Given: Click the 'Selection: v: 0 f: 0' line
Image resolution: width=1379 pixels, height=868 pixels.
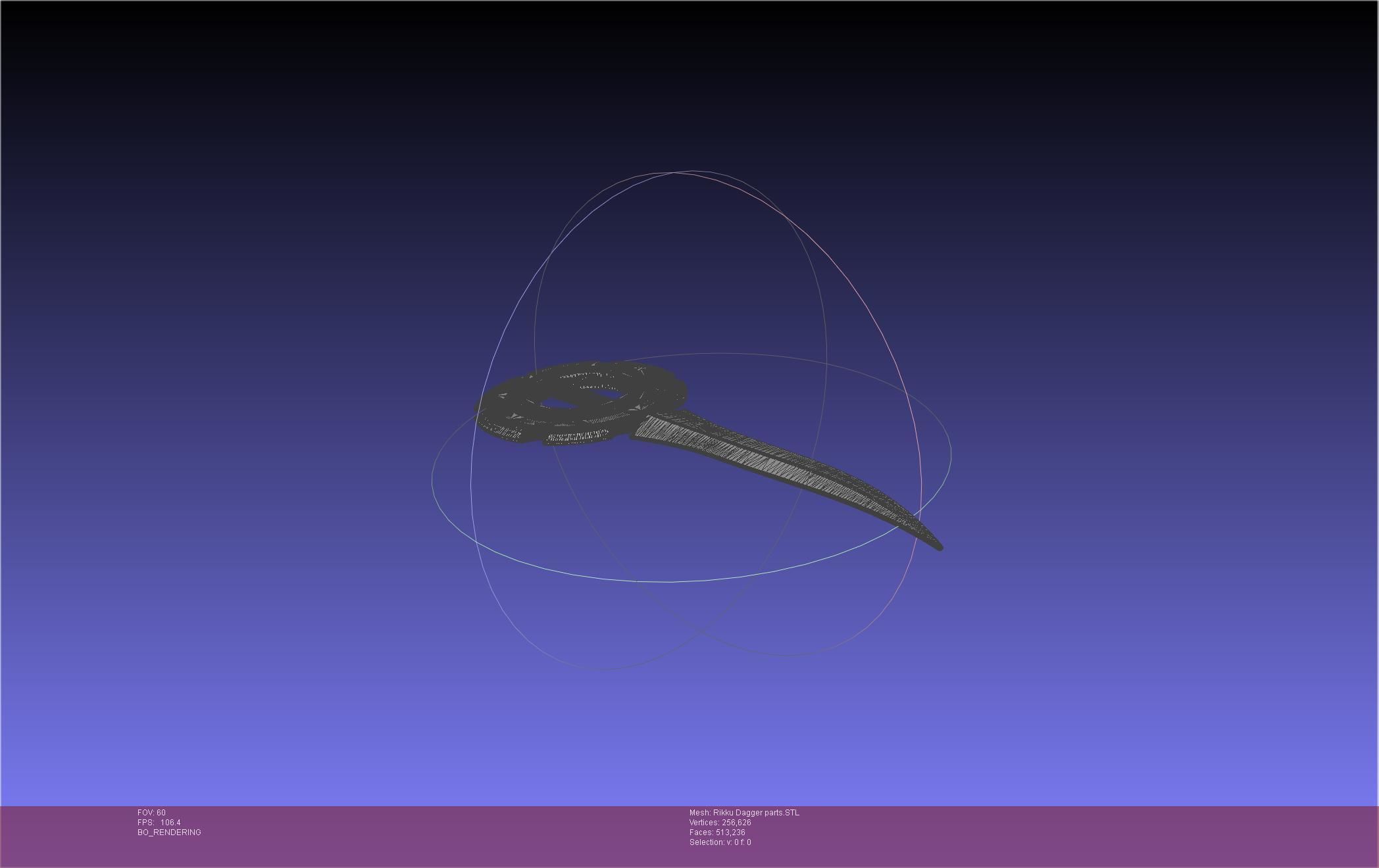Looking at the screenshot, I should pyautogui.click(x=720, y=842).
